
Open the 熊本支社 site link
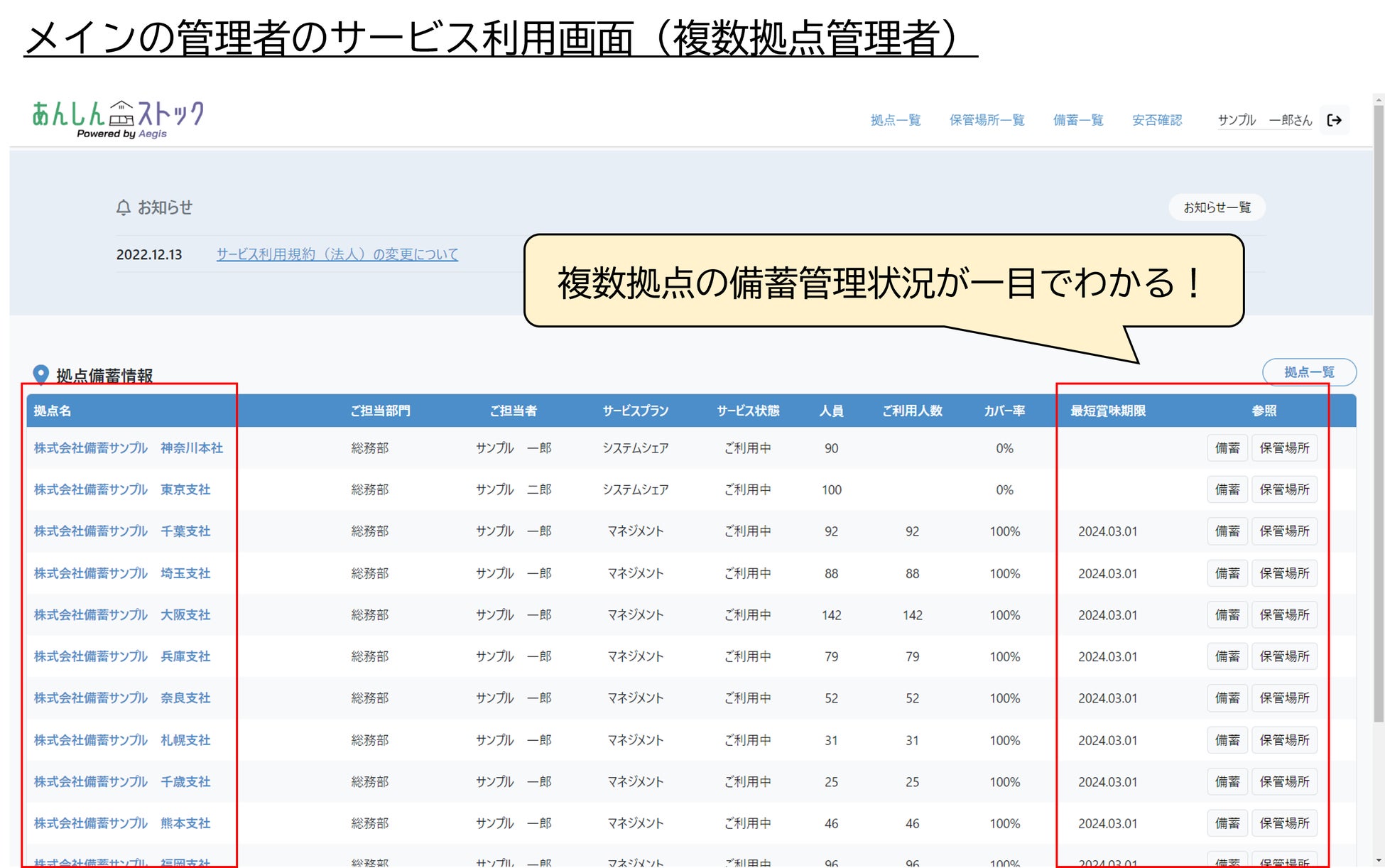pos(122,823)
